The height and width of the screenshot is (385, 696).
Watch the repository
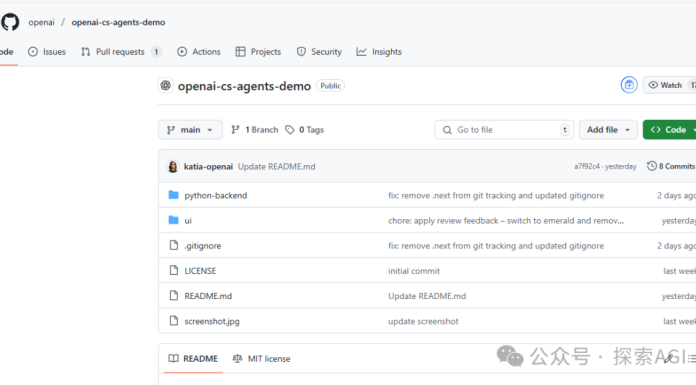tap(669, 85)
